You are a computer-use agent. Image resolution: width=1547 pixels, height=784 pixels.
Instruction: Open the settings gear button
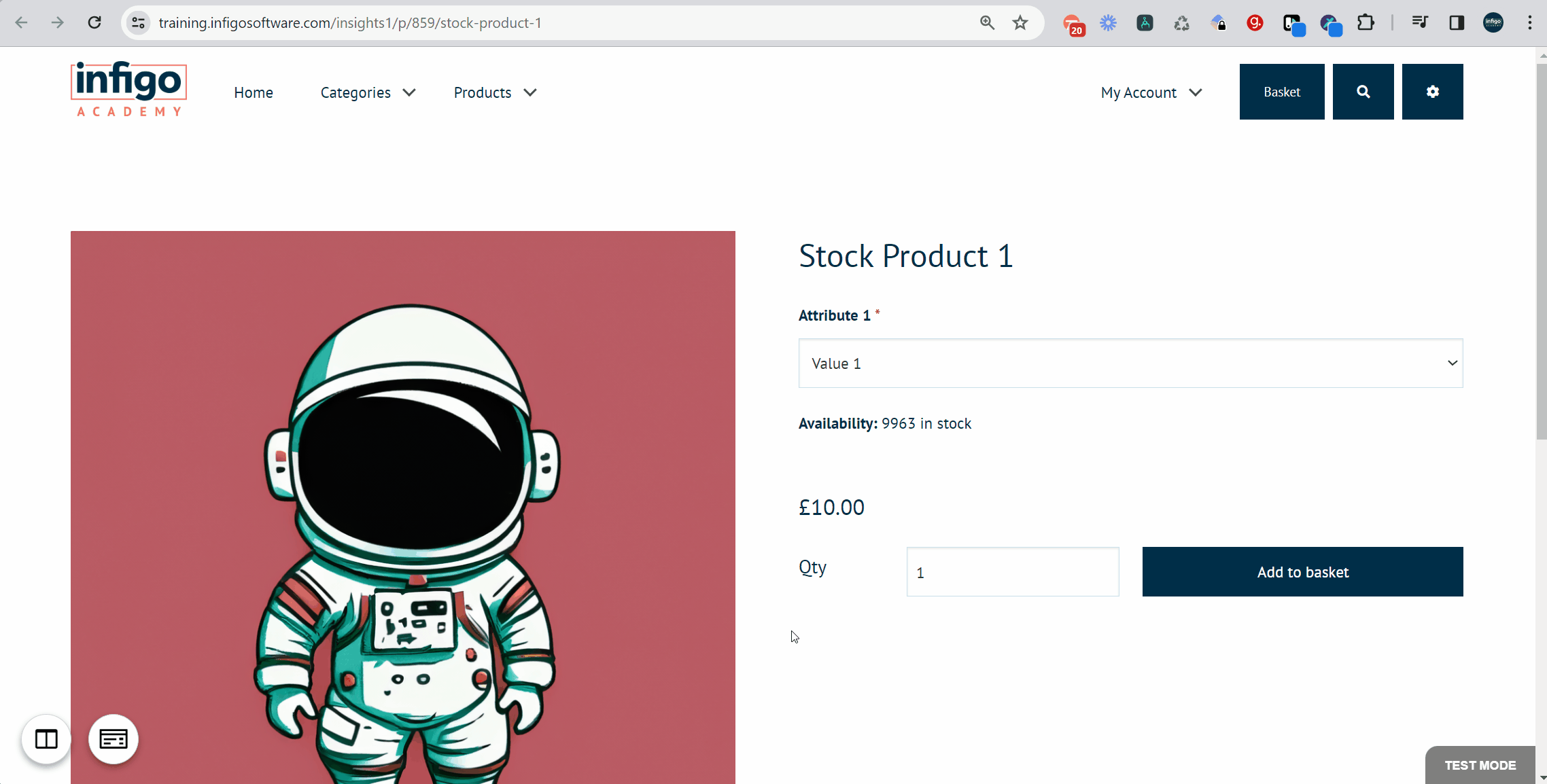pyautogui.click(x=1432, y=92)
